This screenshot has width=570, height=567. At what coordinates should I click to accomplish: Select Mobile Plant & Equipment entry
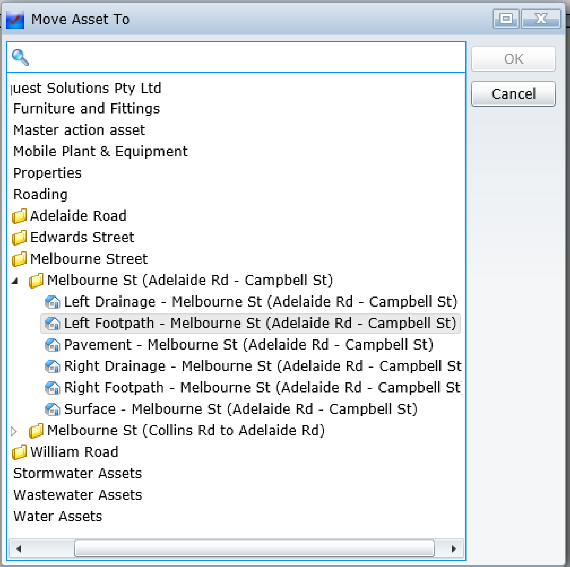tap(100, 152)
